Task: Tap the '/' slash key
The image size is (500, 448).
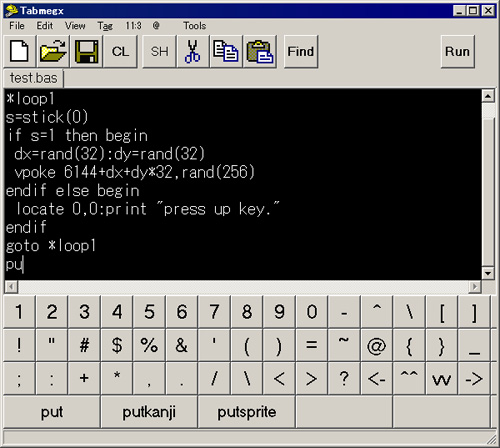Action: (214, 379)
